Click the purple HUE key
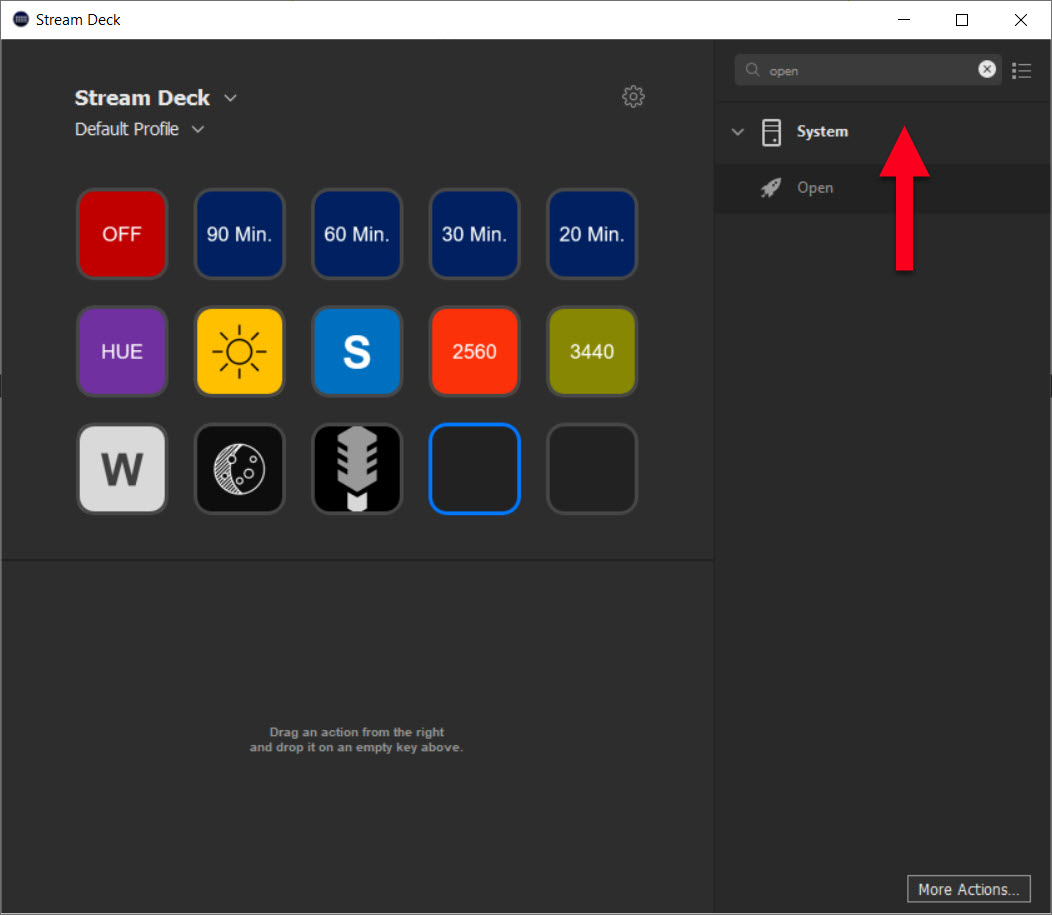1052x915 pixels. pos(121,351)
